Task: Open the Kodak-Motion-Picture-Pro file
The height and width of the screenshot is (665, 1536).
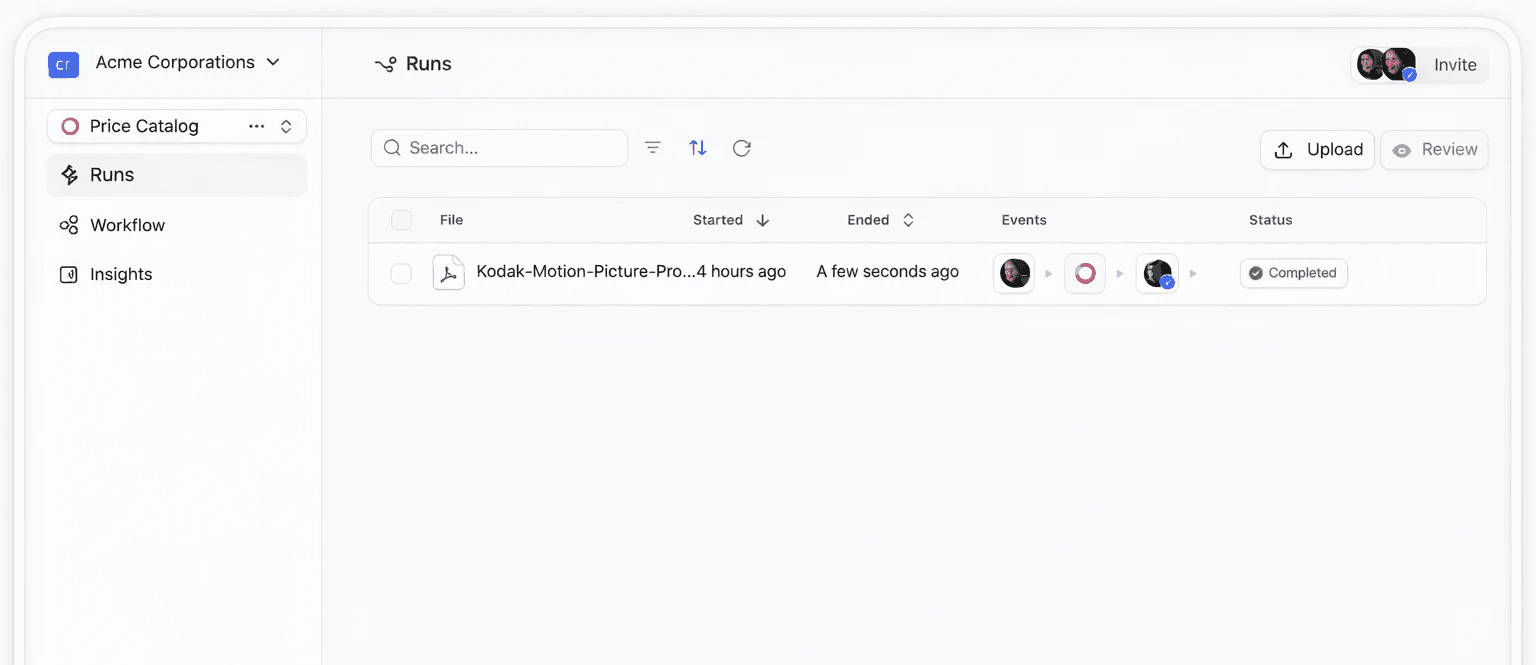Action: coord(586,272)
